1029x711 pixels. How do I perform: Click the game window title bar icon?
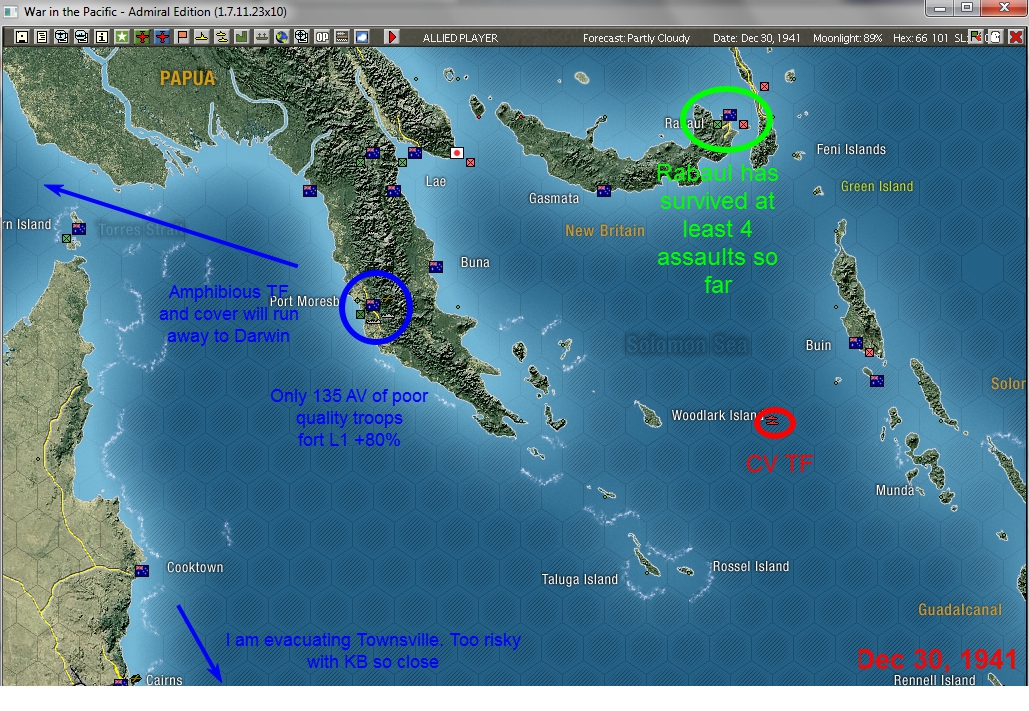(x=11, y=11)
